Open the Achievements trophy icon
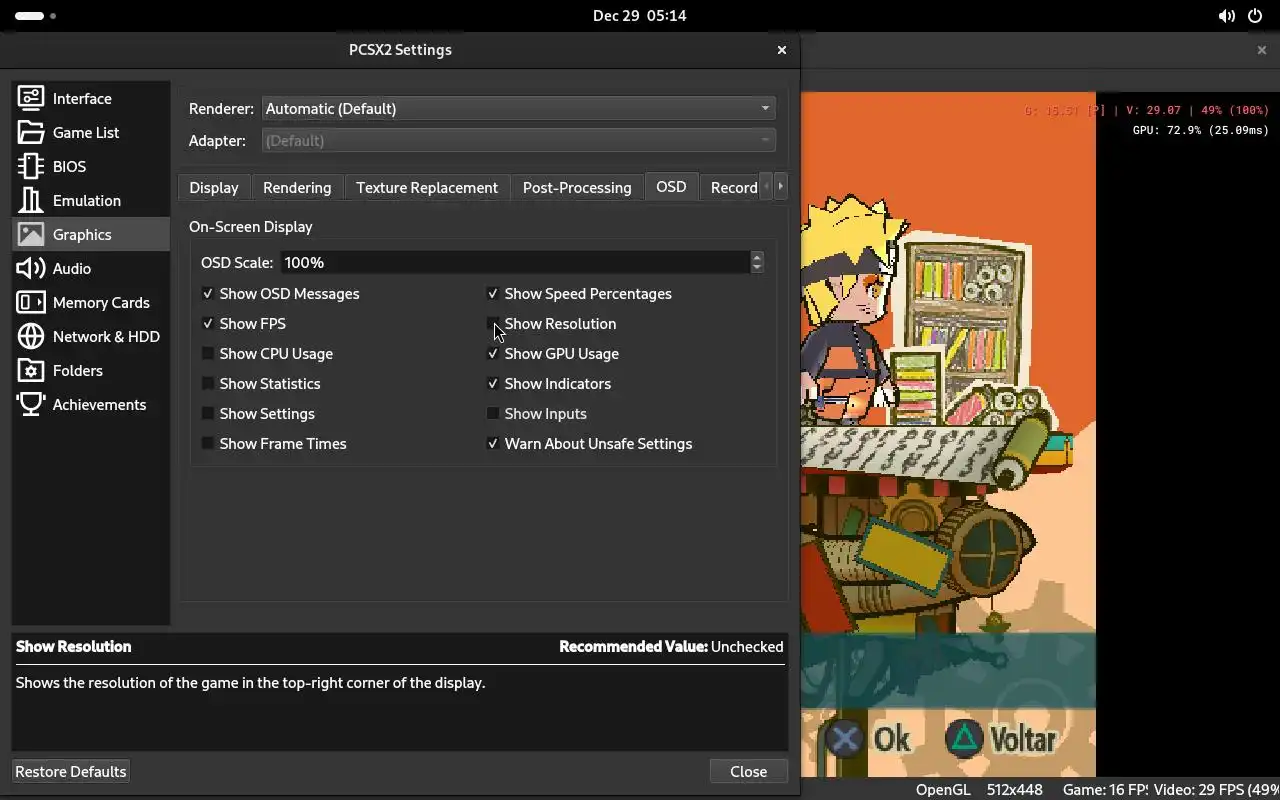The image size is (1280, 800). pos(31,404)
